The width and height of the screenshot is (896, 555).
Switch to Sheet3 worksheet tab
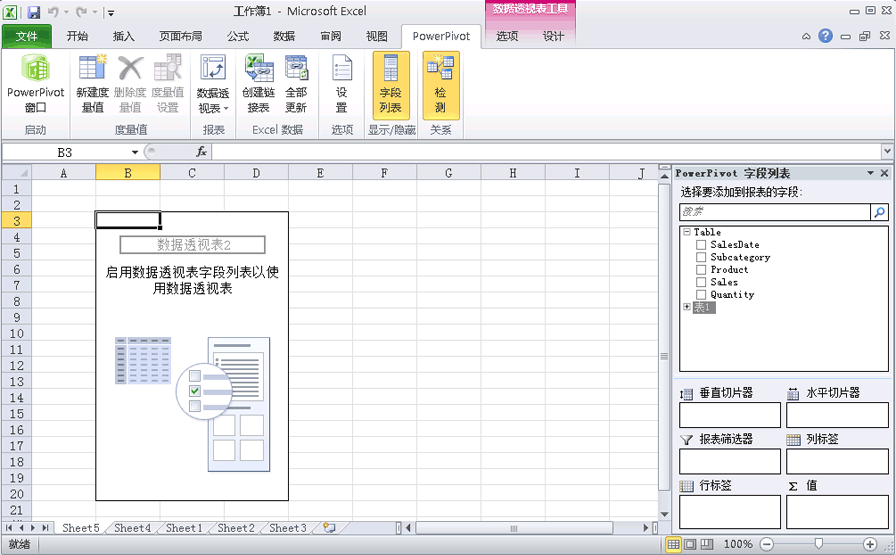pyautogui.click(x=287, y=528)
